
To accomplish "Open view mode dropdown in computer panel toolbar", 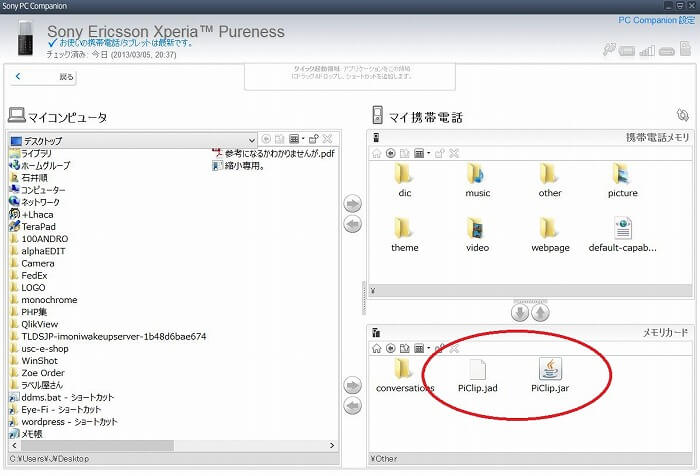I will [x=298, y=140].
